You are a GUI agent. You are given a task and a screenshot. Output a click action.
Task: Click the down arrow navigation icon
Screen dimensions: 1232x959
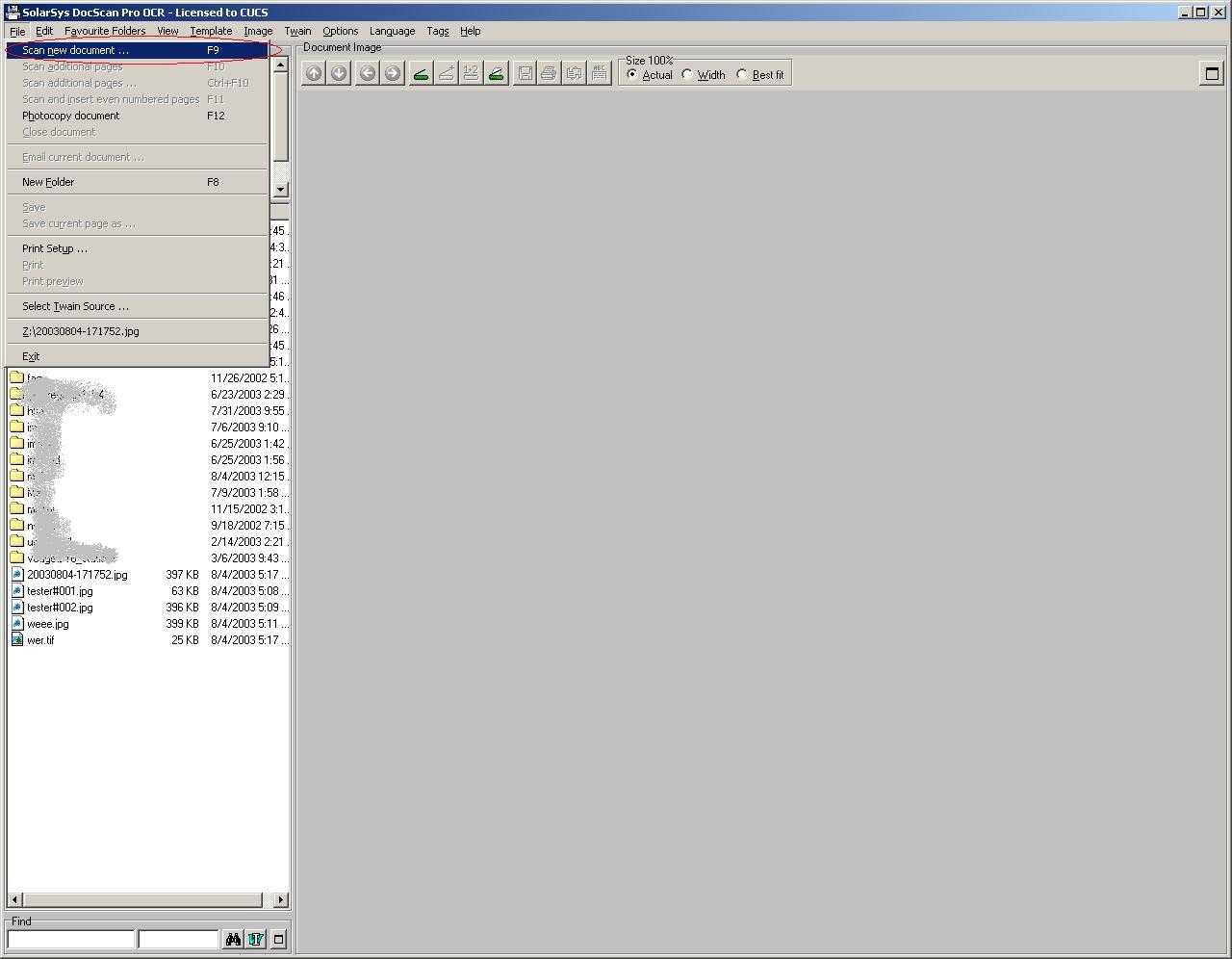[339, 72]
